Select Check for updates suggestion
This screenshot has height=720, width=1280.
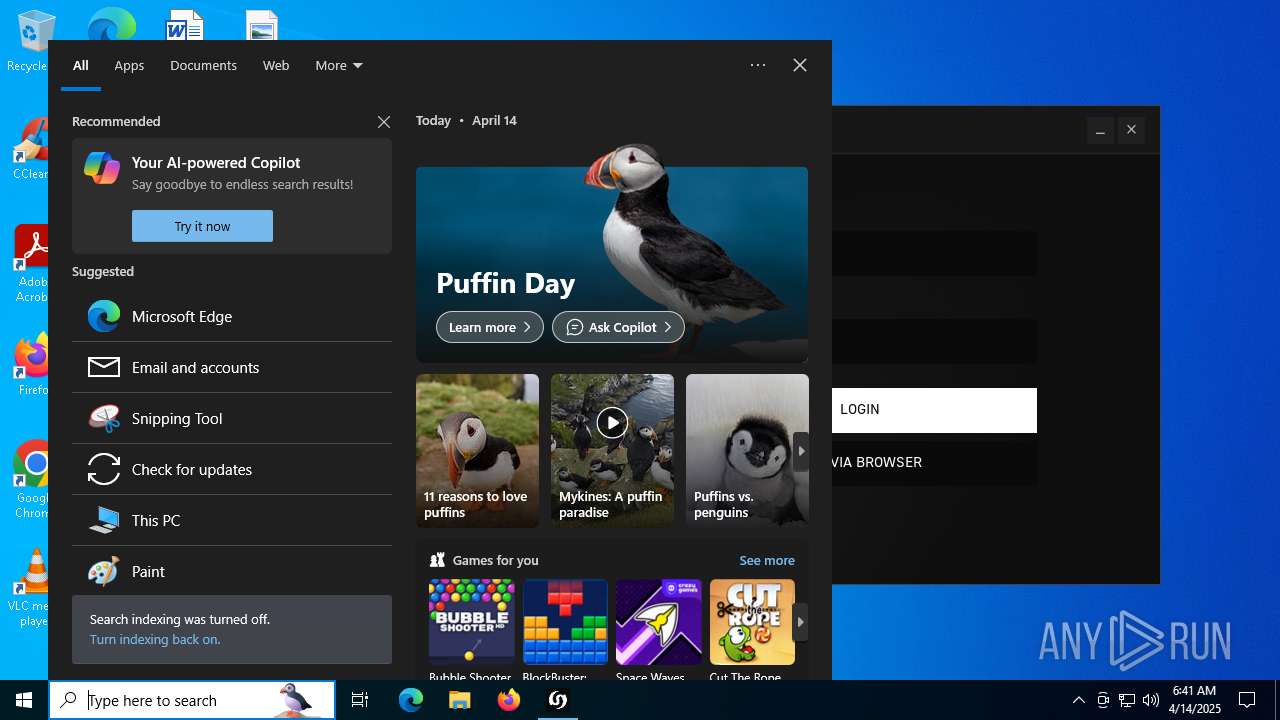point(232,469)
